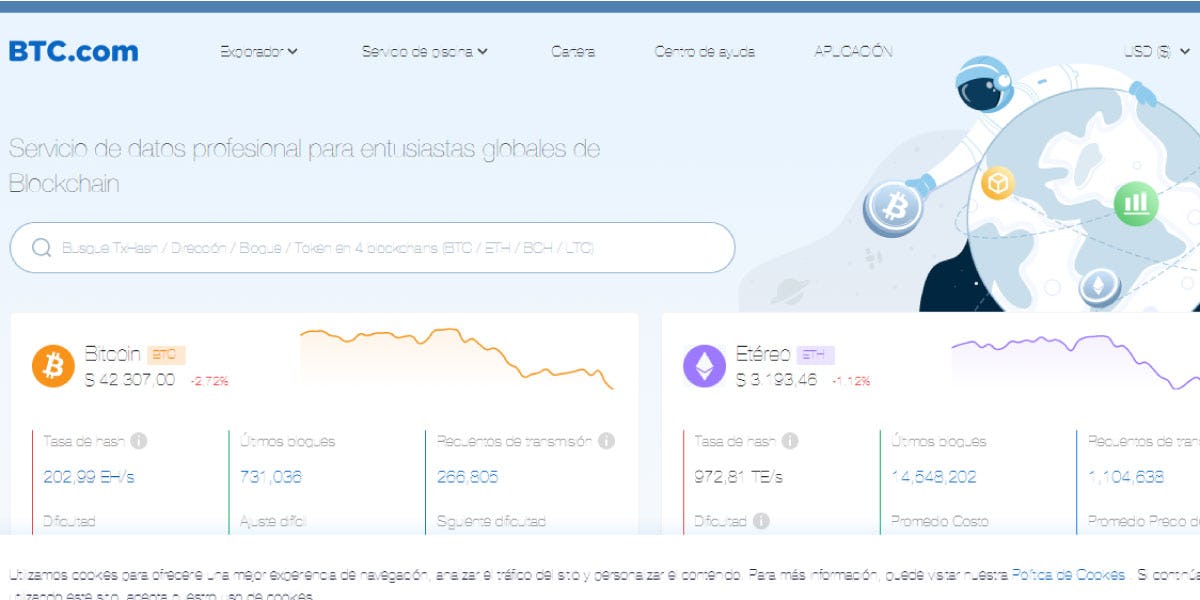
Task: Click the purple Ethereum coin icon
Action: [704, 366]
